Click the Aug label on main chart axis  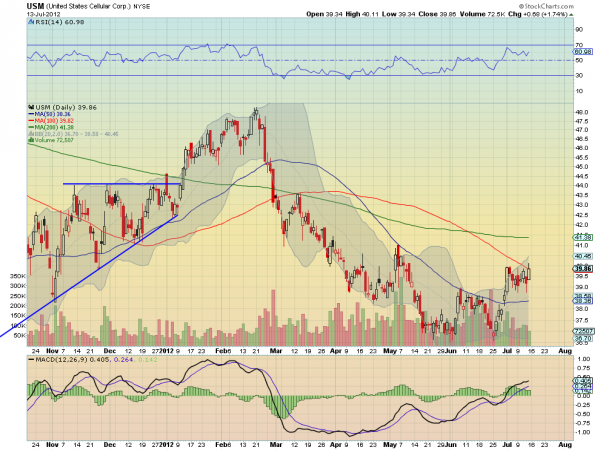(x=565, y=351)
